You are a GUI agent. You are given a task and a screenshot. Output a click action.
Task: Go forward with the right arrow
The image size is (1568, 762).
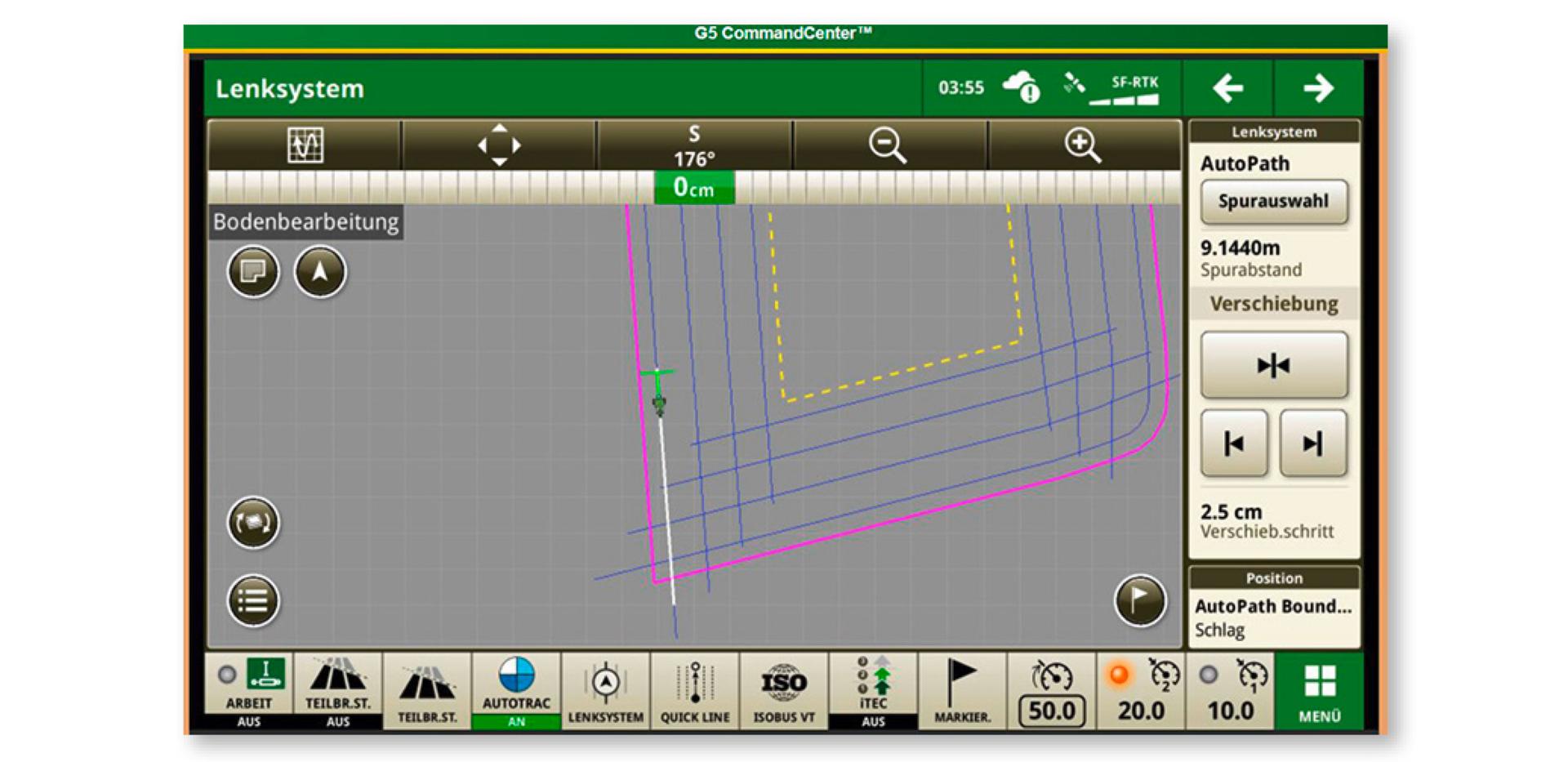click(x=1318, y=87)
